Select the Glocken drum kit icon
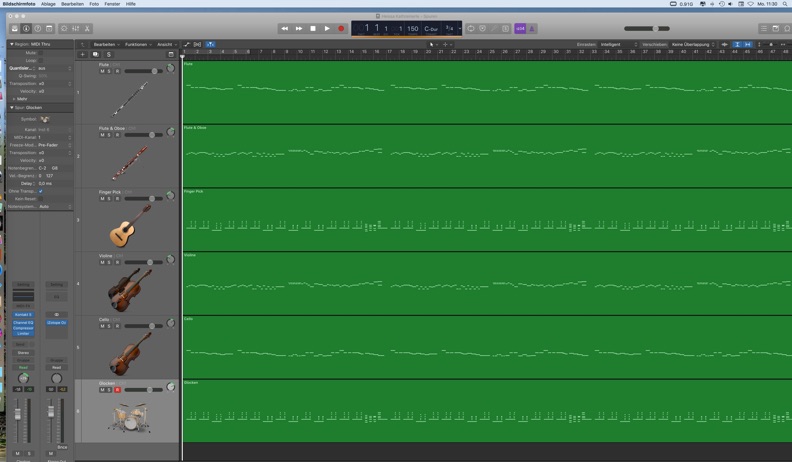792x462 pixels. (129, 417)
